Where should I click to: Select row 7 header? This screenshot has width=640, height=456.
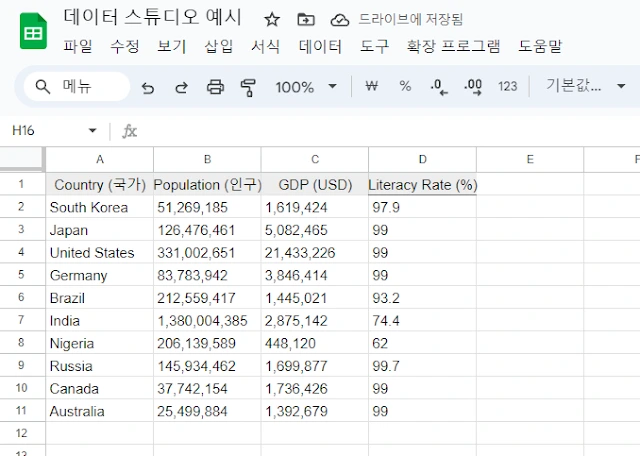pos(22,320)
